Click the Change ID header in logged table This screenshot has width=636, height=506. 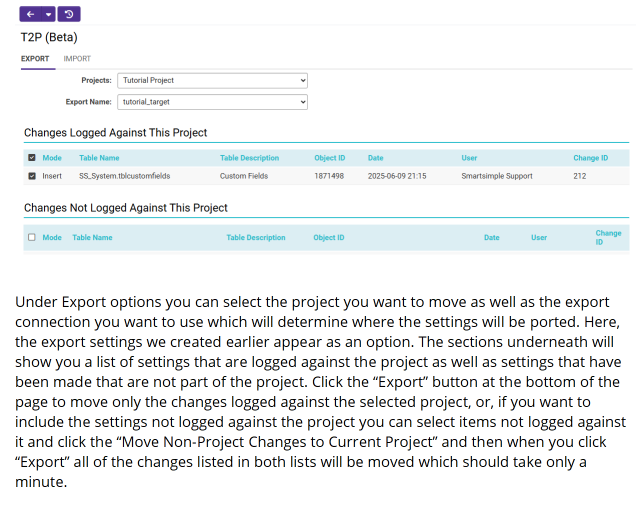tap(590, 158)
